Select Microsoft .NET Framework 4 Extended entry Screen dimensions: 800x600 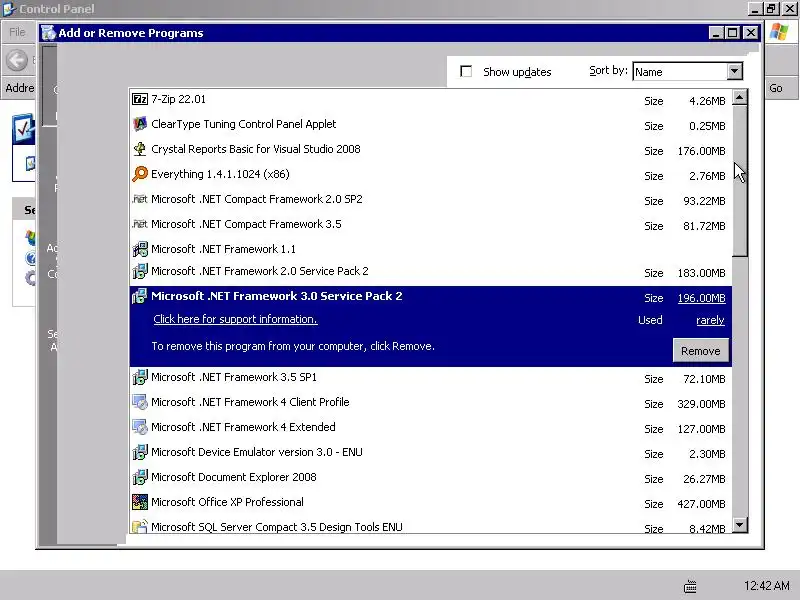[431, 428]
